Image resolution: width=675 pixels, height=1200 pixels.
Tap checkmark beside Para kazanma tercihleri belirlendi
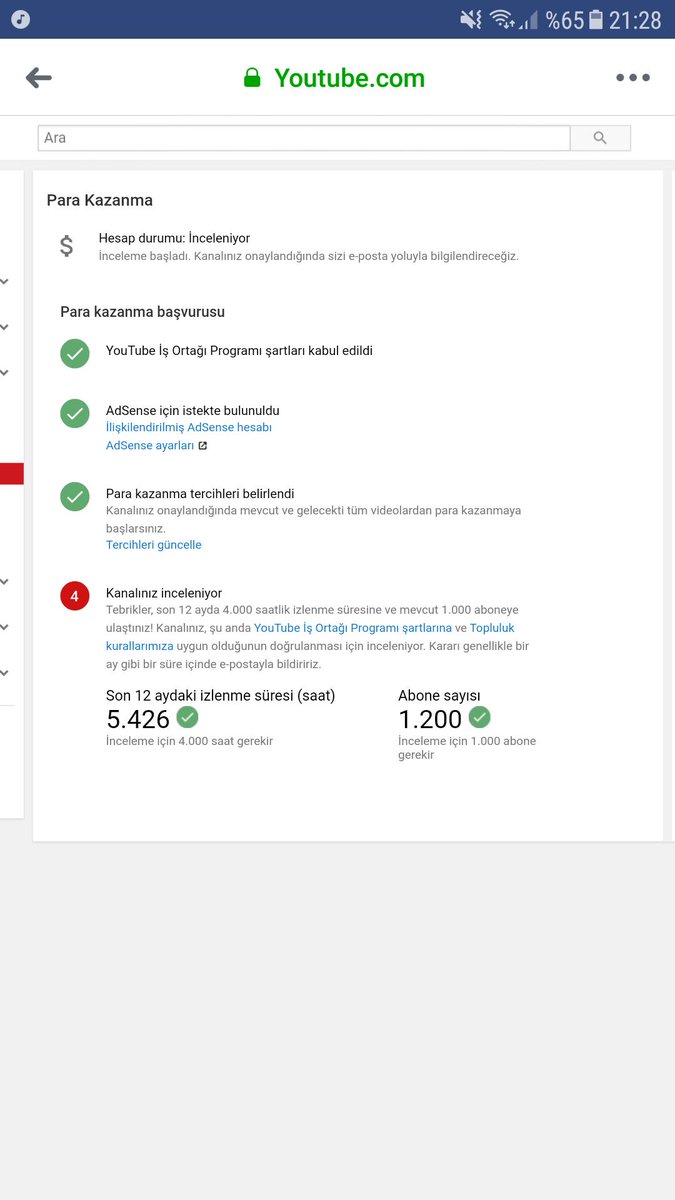(x=75, y=496)
